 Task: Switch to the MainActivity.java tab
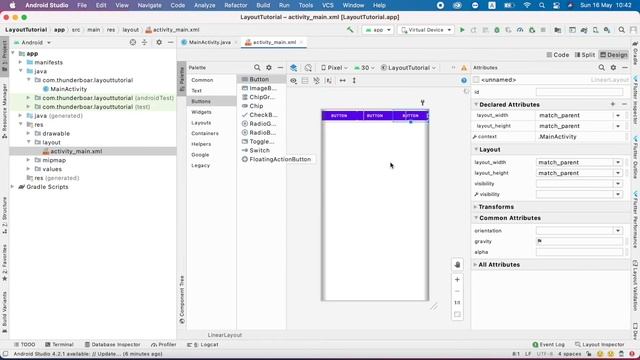tap(209, 42)
